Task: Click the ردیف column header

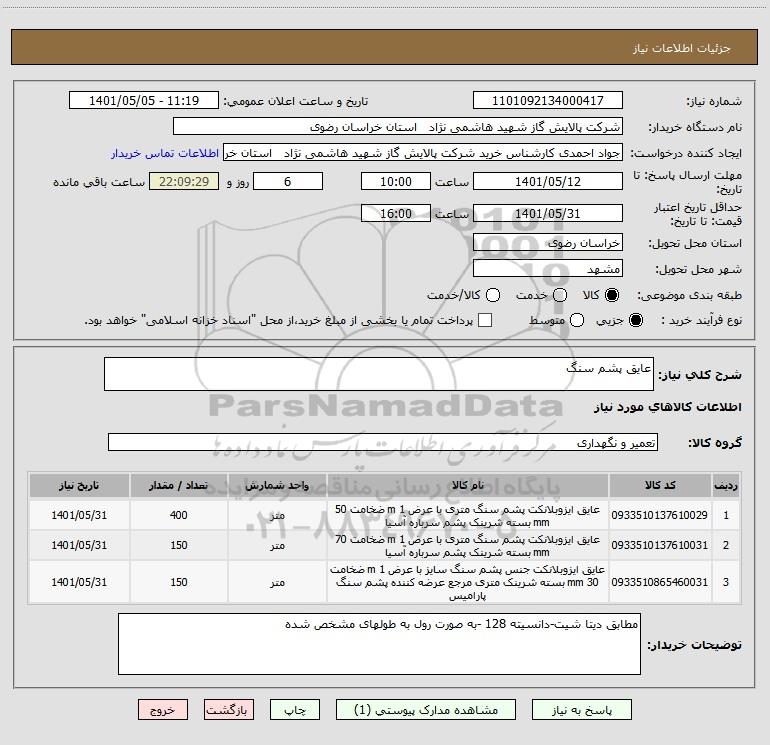Action: coord(726,485)
